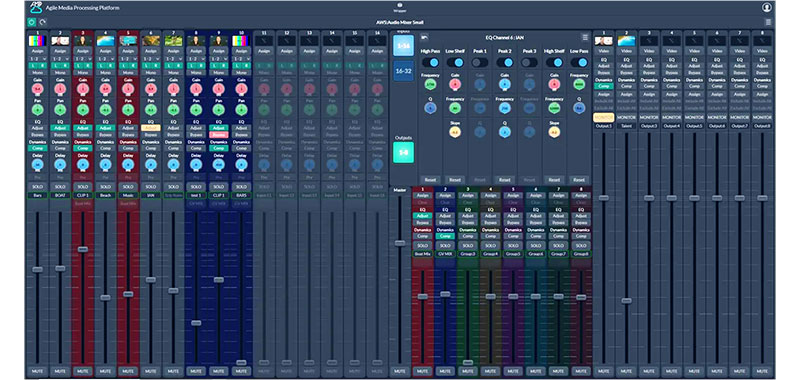Open the EQ Channel 6 panel menu icon
The width and height of the screenshot is (800, 380).
click(585, 37)
